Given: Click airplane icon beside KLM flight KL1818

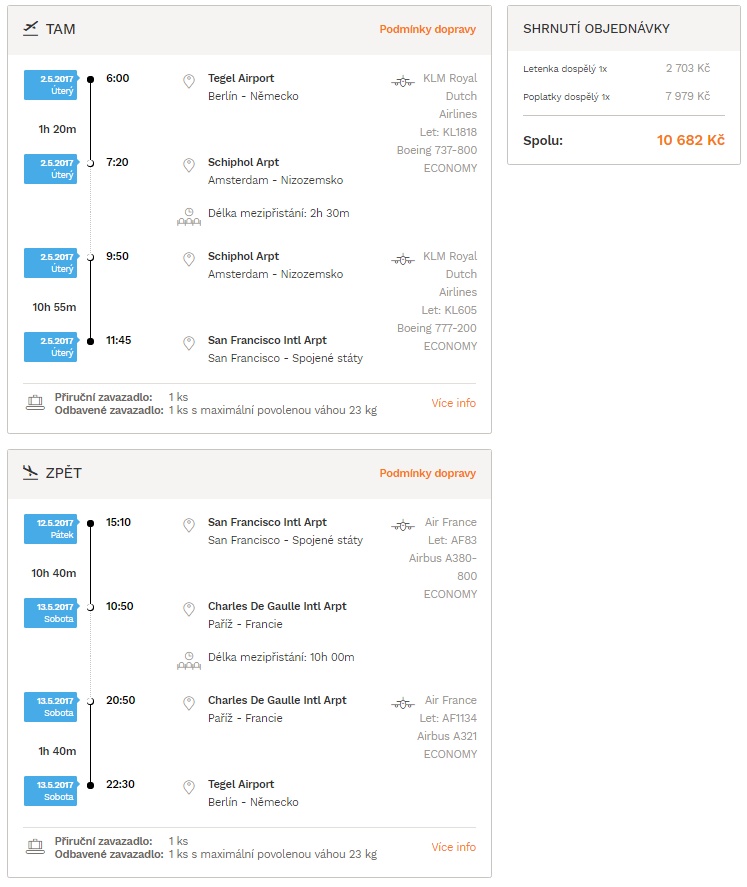Looking at the screenshot, I should tap(403, 81).
